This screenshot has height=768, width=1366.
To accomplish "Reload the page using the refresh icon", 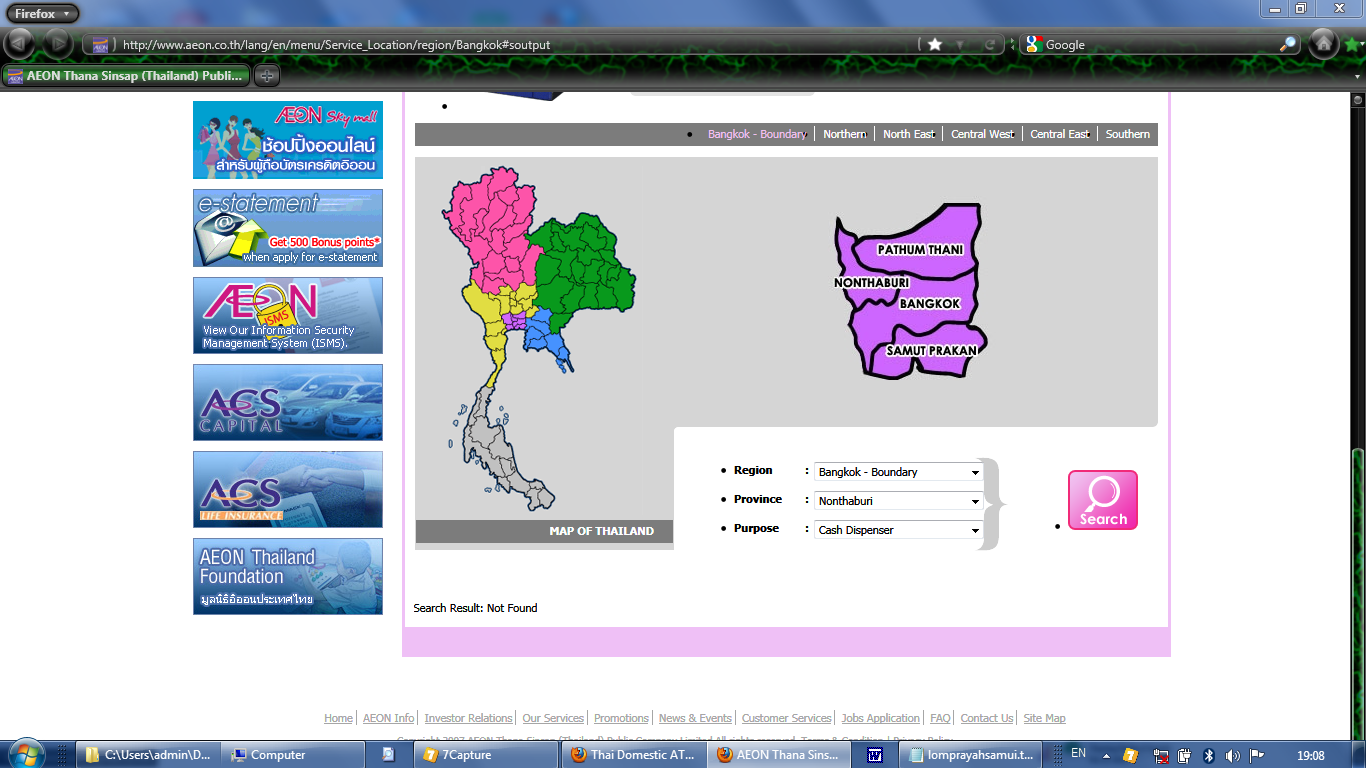I will [989, 44].
